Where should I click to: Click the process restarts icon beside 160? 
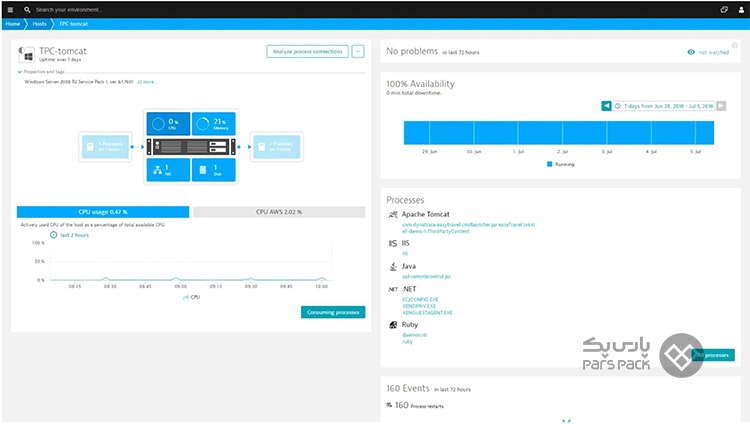tap(389, 405)
